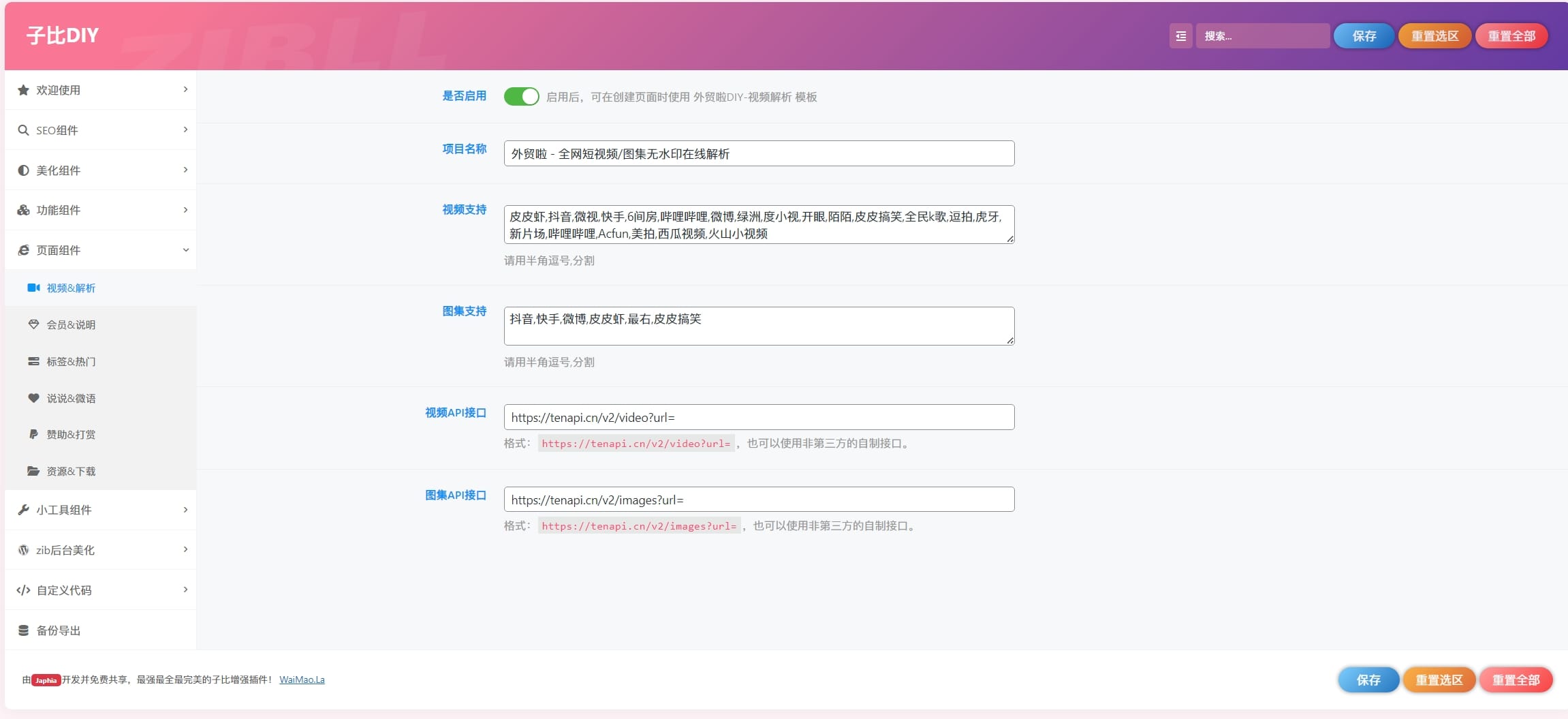The image size is (1568, 719).
Task: Click the top 保存 button
Action: 1364,36
